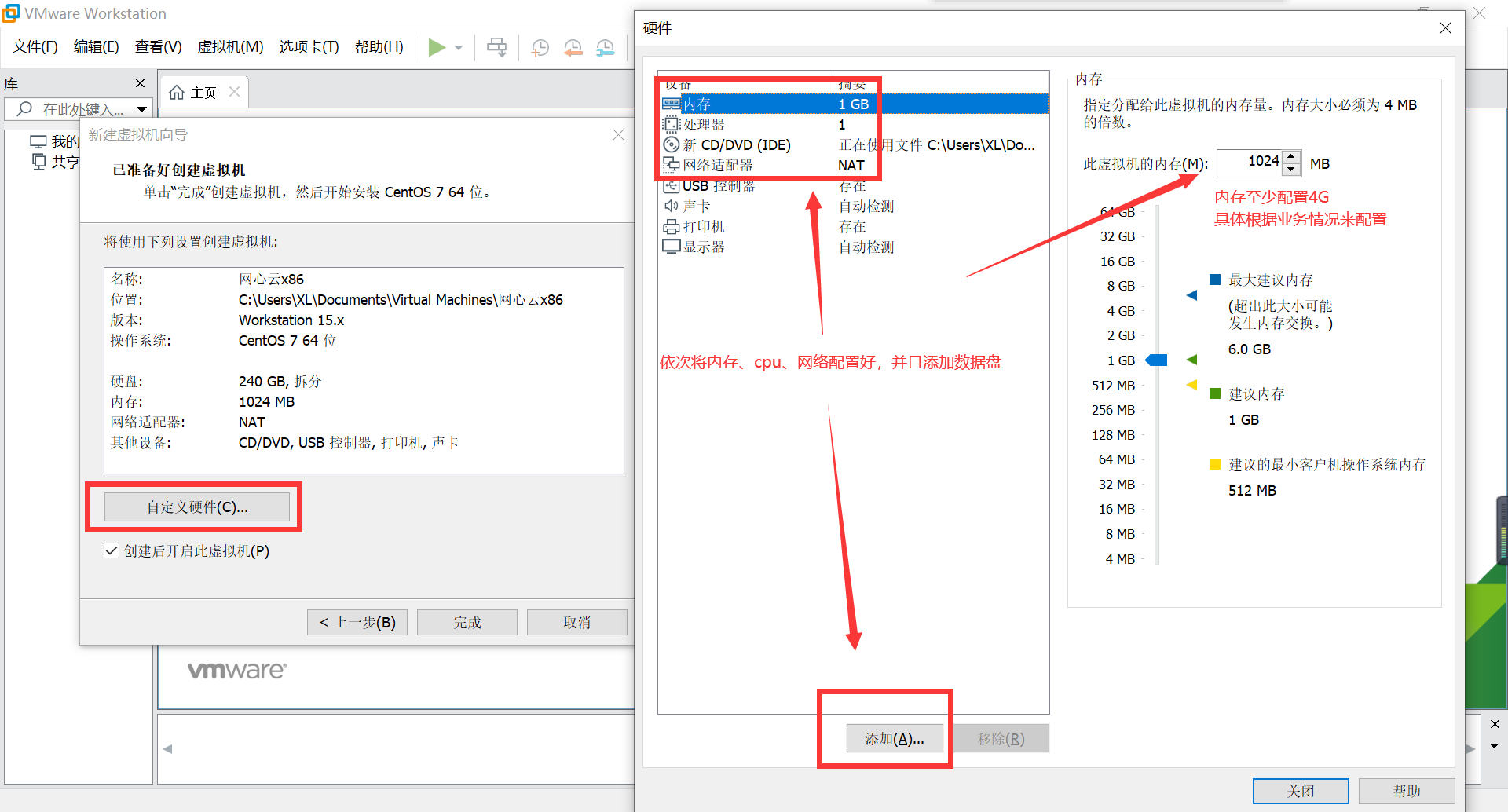Select the 内存 memory device row

[855, 104]
